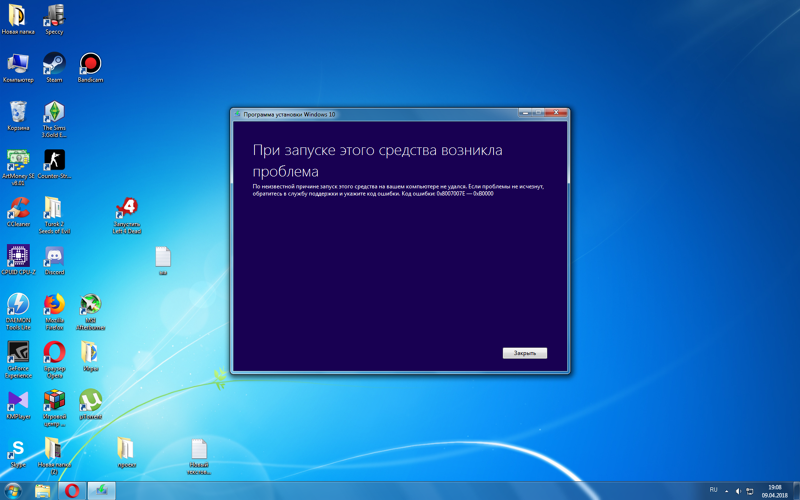Screen dimensions: 800x500
Task: Open the Компьютер desktop icon
Action: pos(18,67)
